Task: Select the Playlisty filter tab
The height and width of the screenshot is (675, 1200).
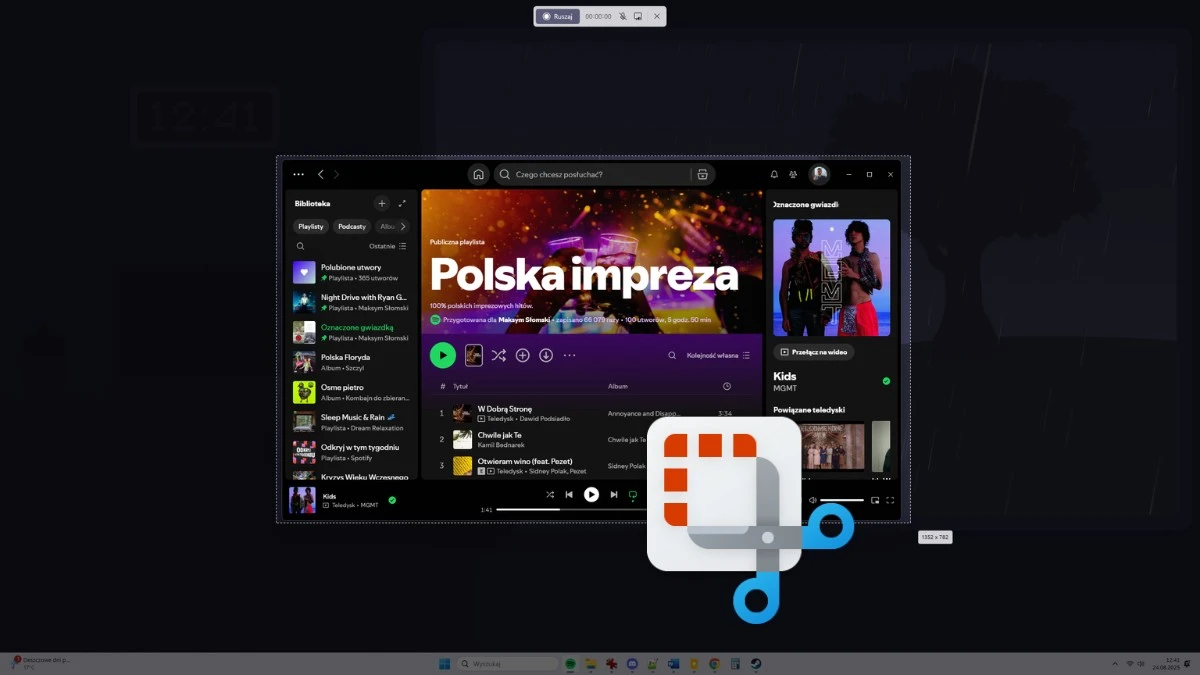Action: (x=310, y=226)
